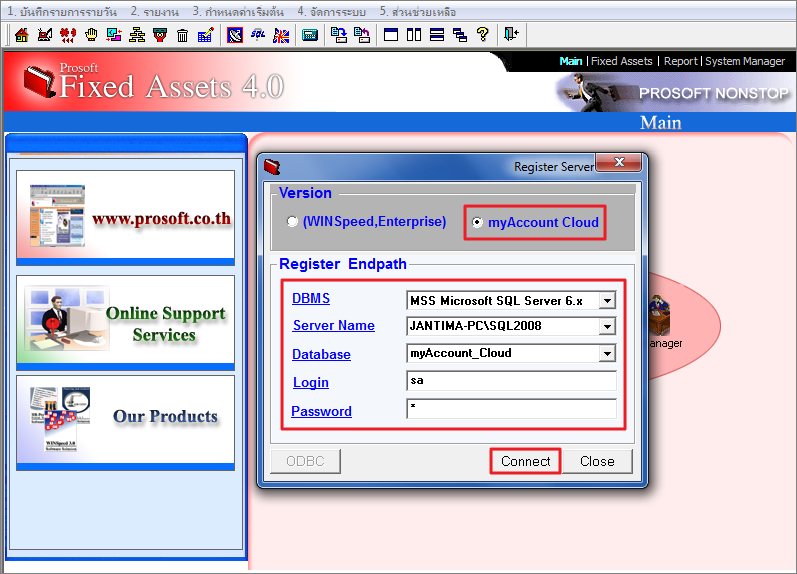
Task: Click the red excavator toolbar icon
Action: (45, 35)
